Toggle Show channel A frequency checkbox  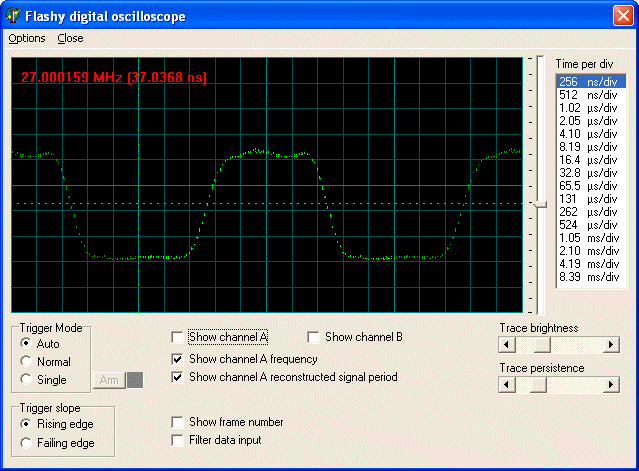click(x=177, y=359)
